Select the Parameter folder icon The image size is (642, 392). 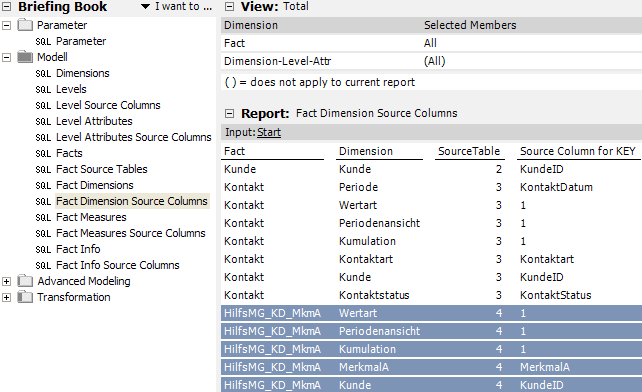click(25, 25)
